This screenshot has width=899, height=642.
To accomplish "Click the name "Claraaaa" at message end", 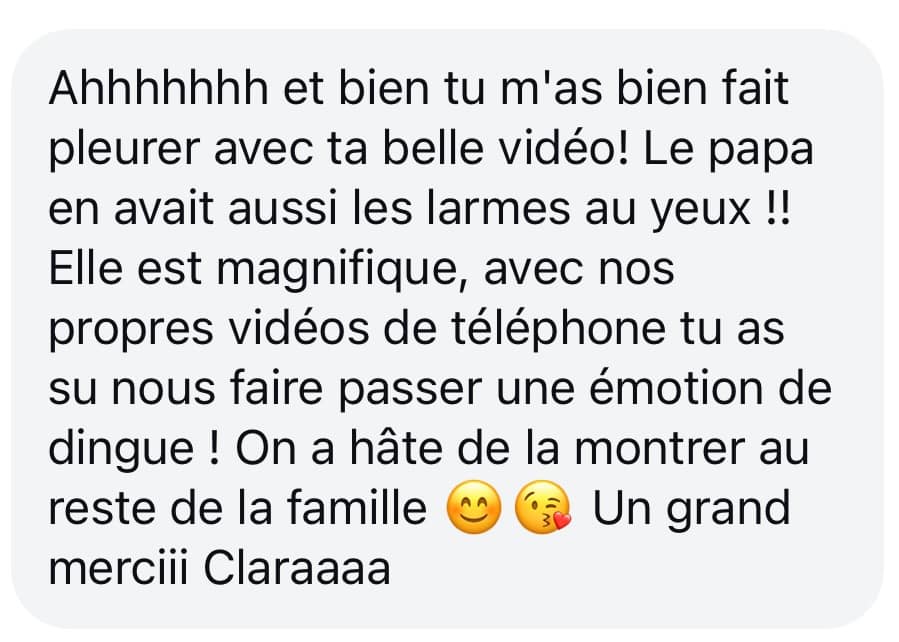I will 297,568.
